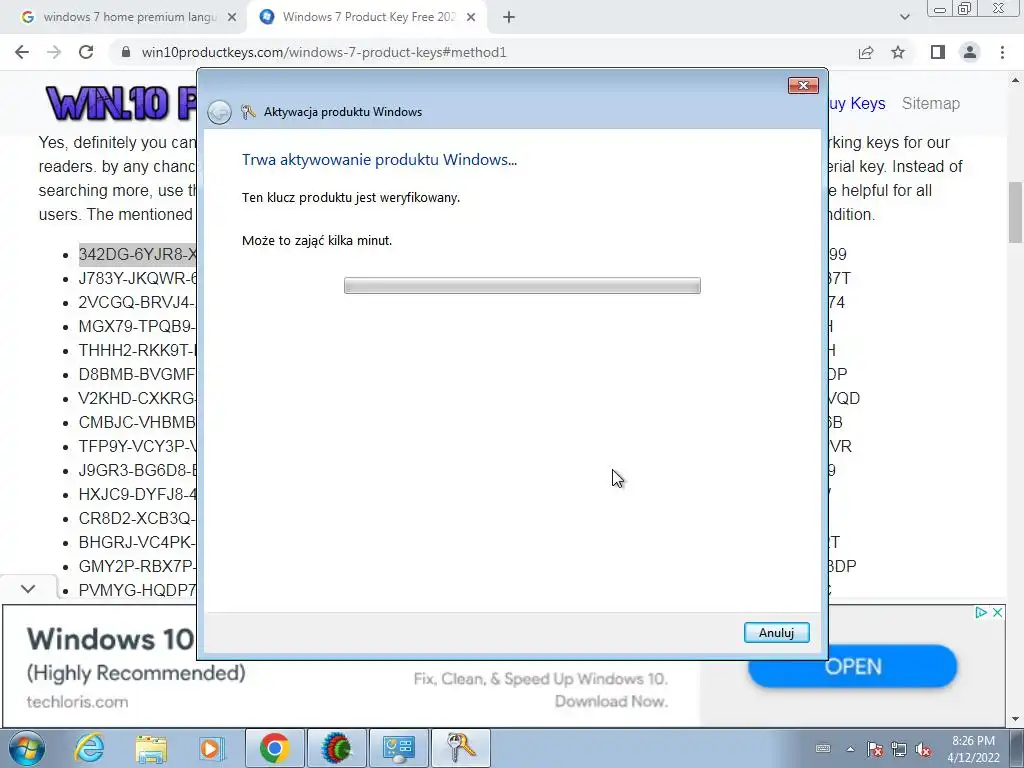Show hidden tray icons arrow
Screen dimensions: 1024x768
(x=850, y=749)
